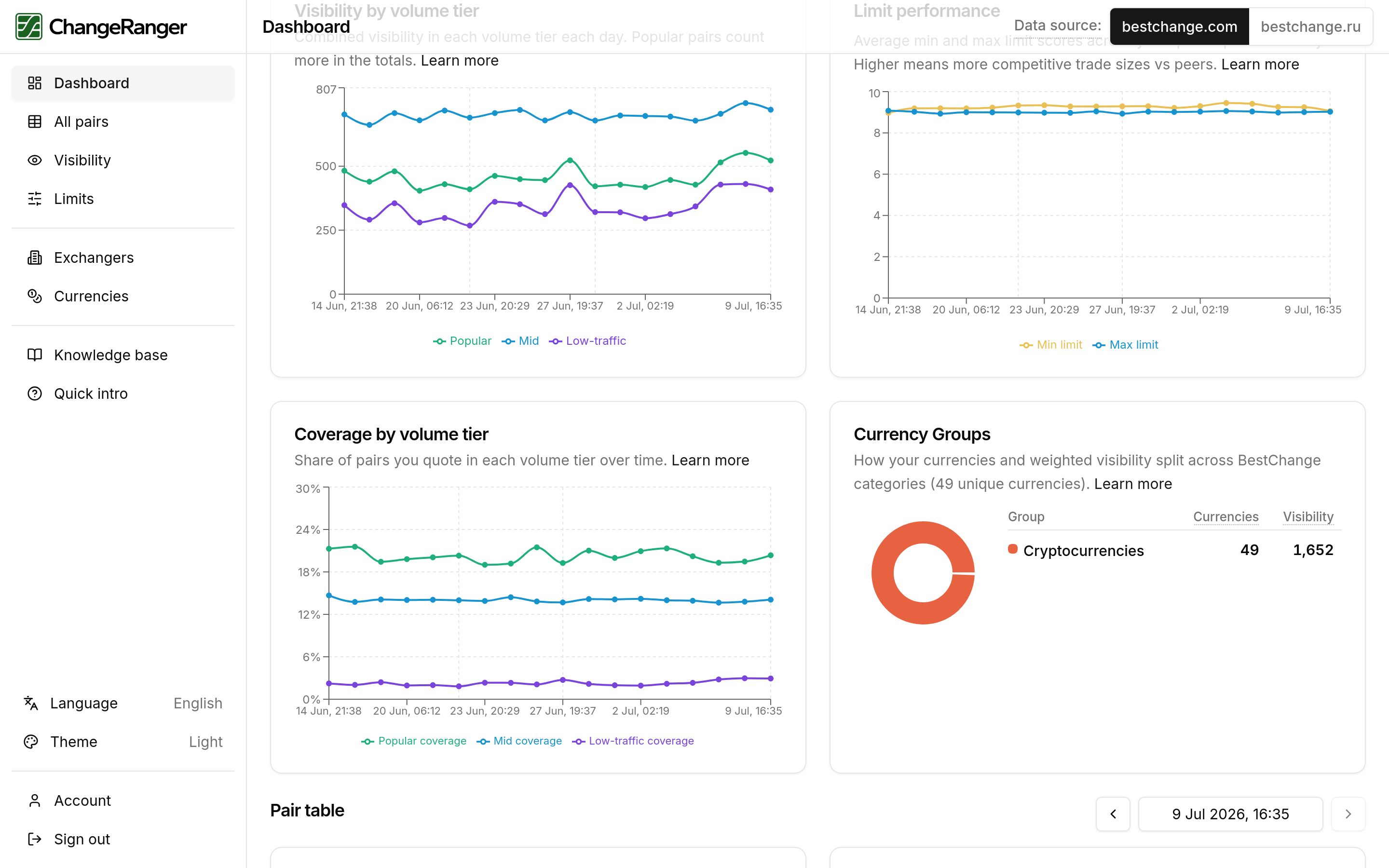
Task: Go to next snapshot with right chevron
Action: point(1348,814)
